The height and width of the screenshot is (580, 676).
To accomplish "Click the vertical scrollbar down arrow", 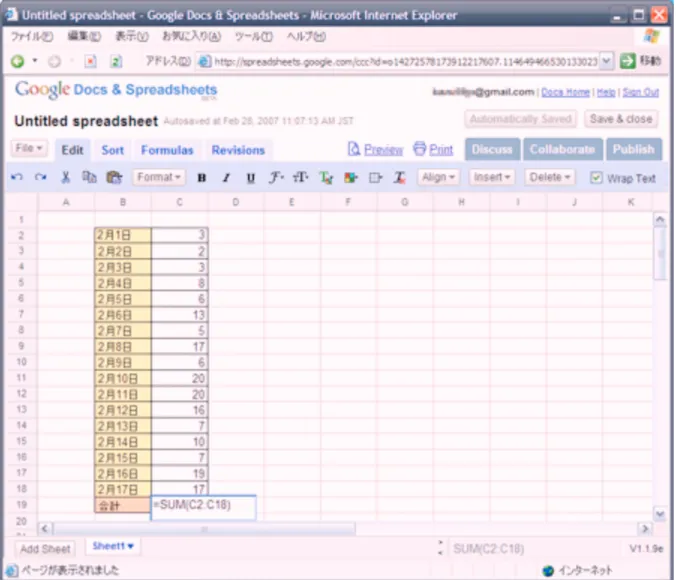I will [660, 514].
